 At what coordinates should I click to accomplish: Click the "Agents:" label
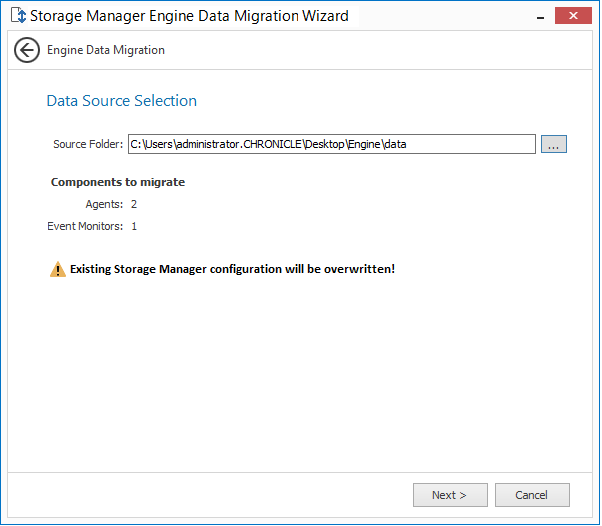tap(104, 204)
